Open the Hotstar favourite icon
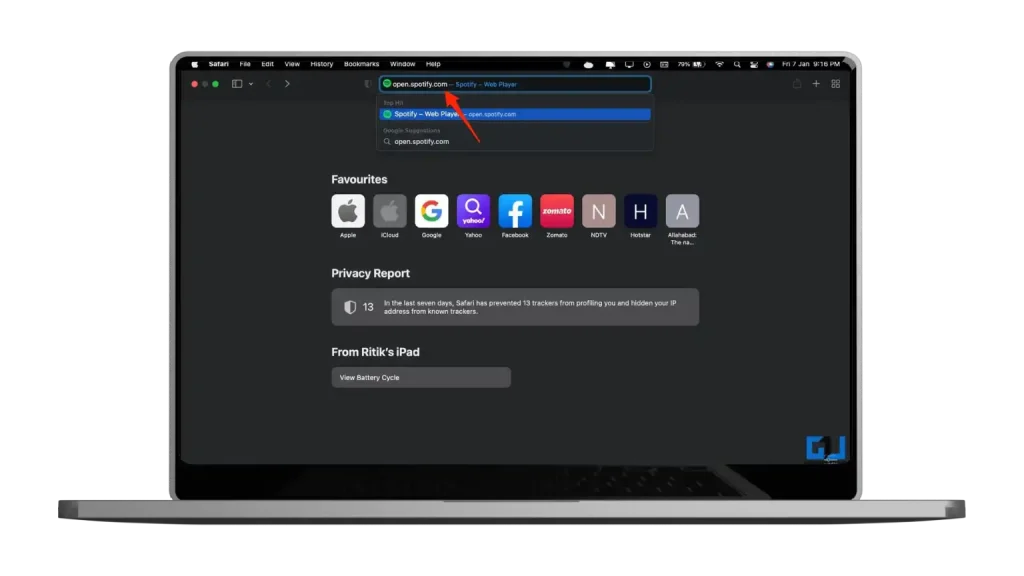Viewport: 1024px width, 576px height. coord(640,211)
